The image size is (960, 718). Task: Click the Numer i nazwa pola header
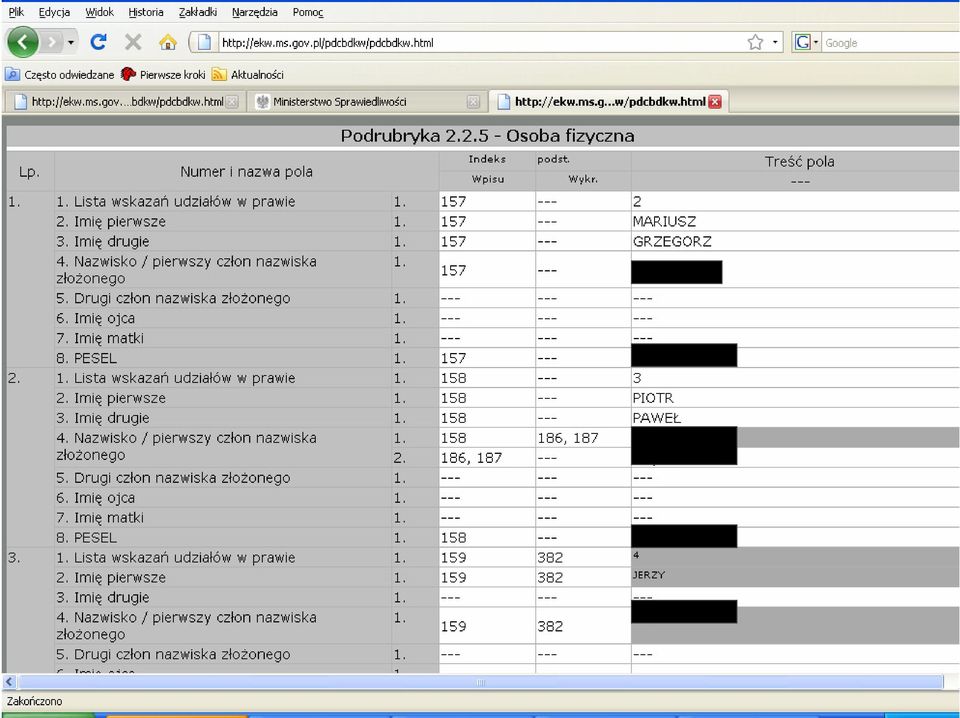point(246,172)
